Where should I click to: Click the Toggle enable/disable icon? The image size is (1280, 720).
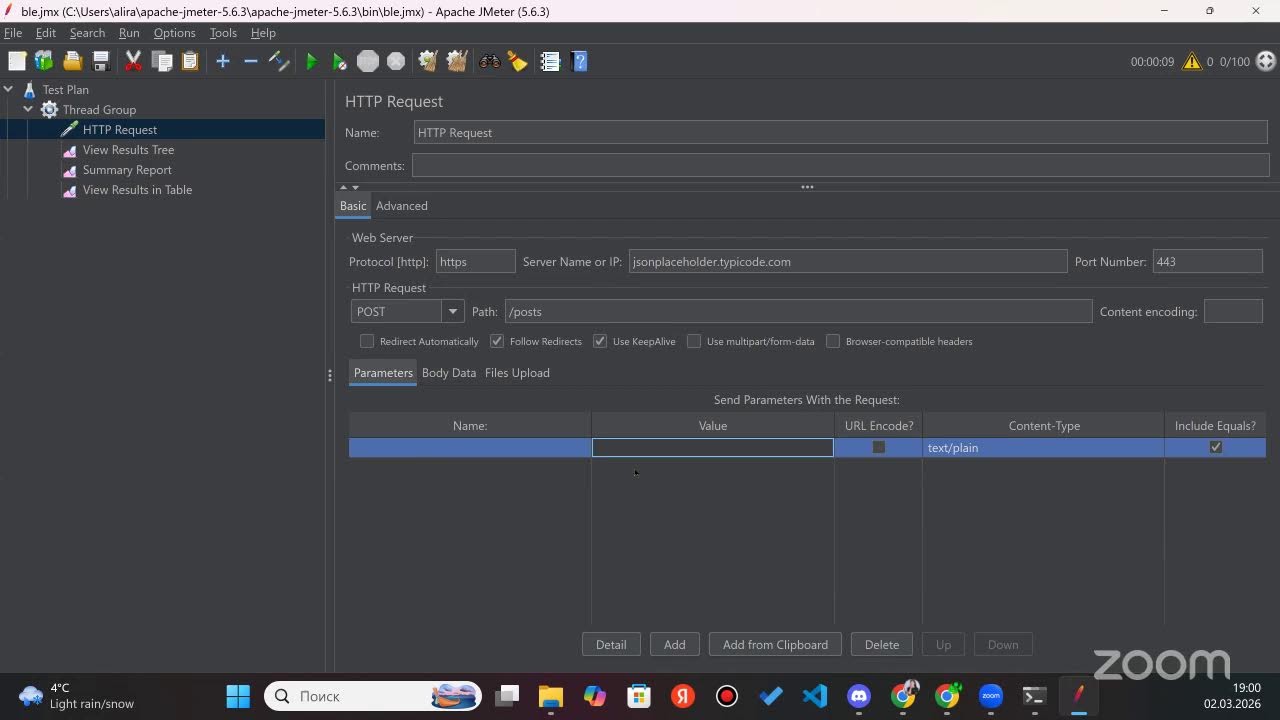coord(279,61)
